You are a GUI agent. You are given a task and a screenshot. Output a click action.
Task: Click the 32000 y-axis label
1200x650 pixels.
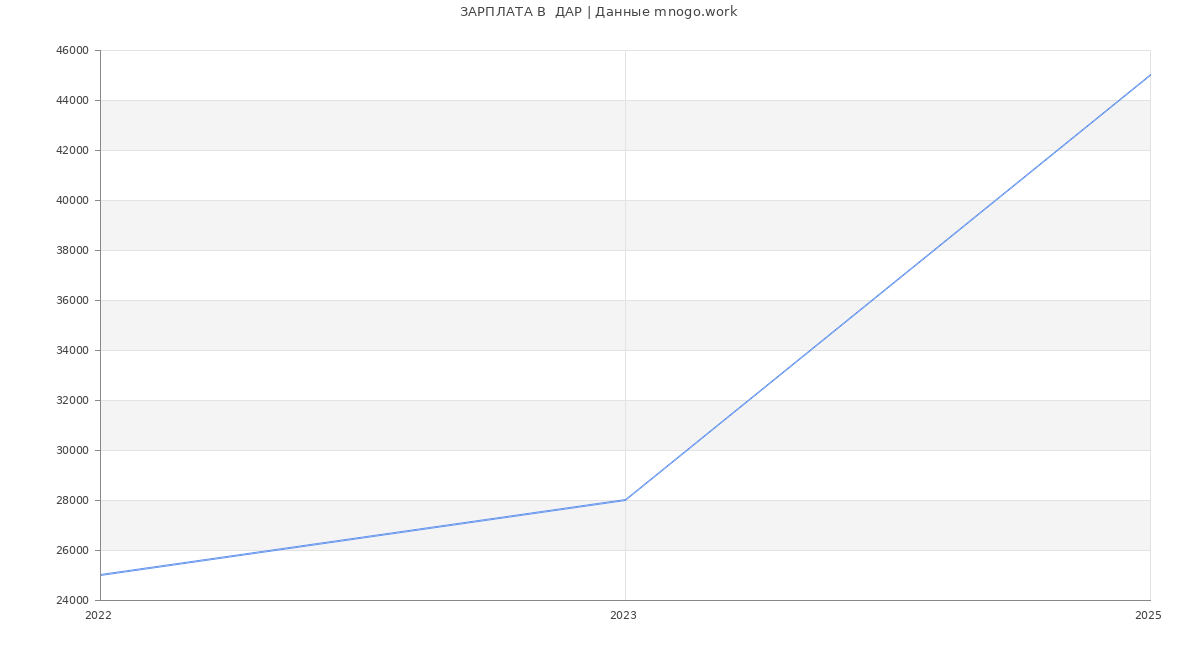coord(73,400)
